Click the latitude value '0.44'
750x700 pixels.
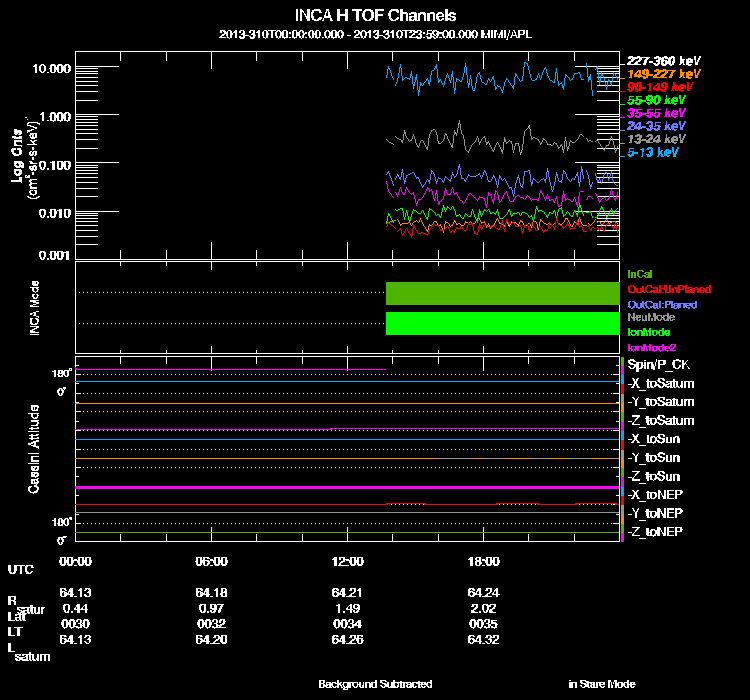(x=76, y=609)
